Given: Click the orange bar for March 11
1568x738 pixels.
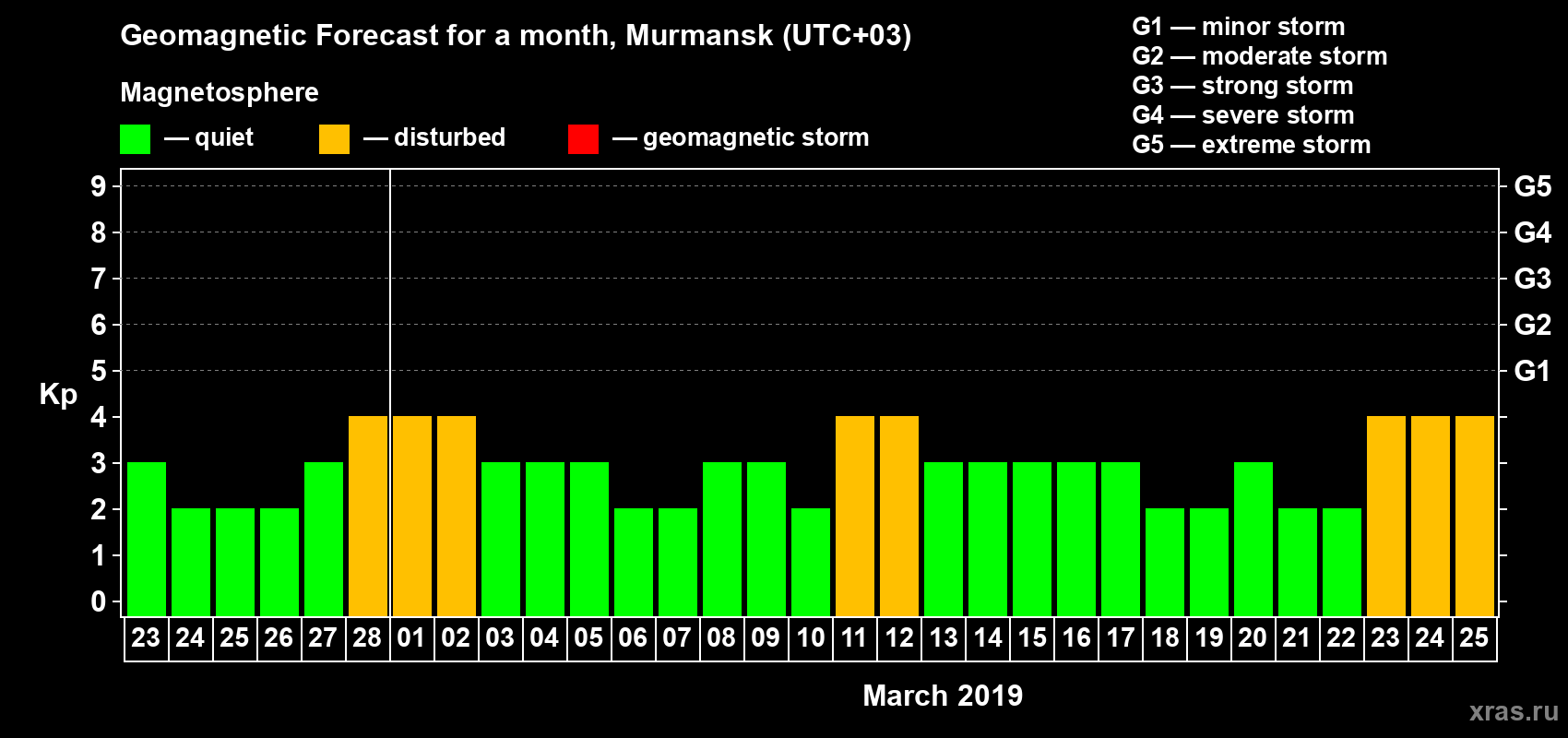Looking at the screenshot, I should (855, 516).
